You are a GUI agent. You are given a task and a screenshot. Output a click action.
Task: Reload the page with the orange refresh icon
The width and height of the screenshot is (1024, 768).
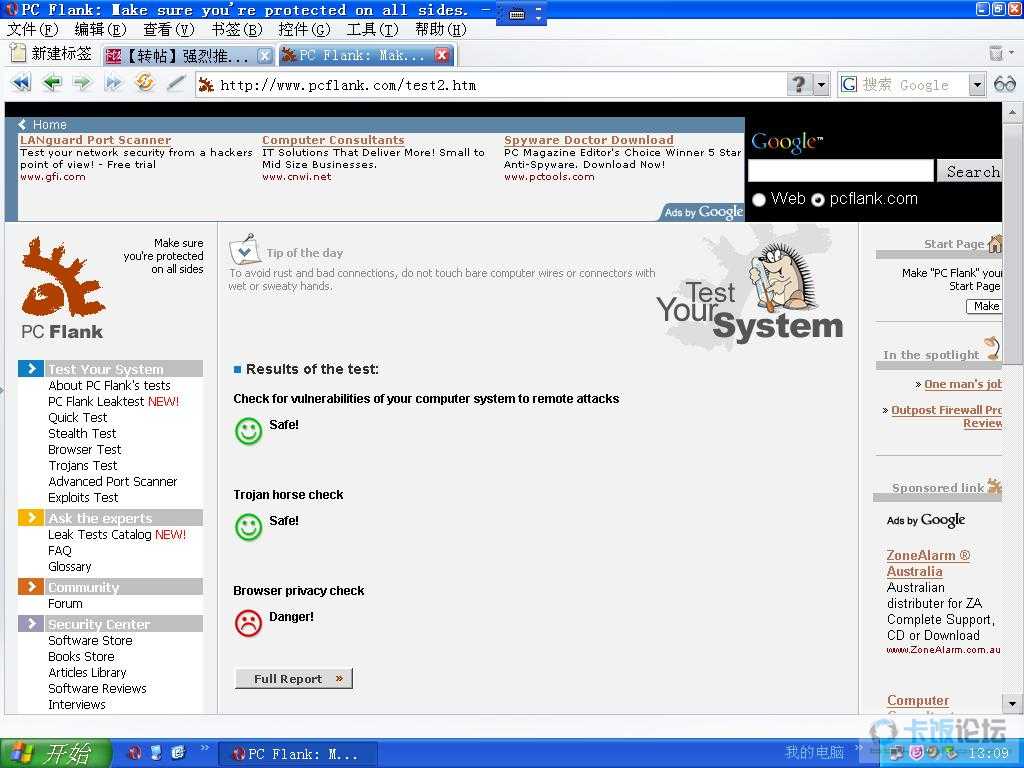point(144,82)
